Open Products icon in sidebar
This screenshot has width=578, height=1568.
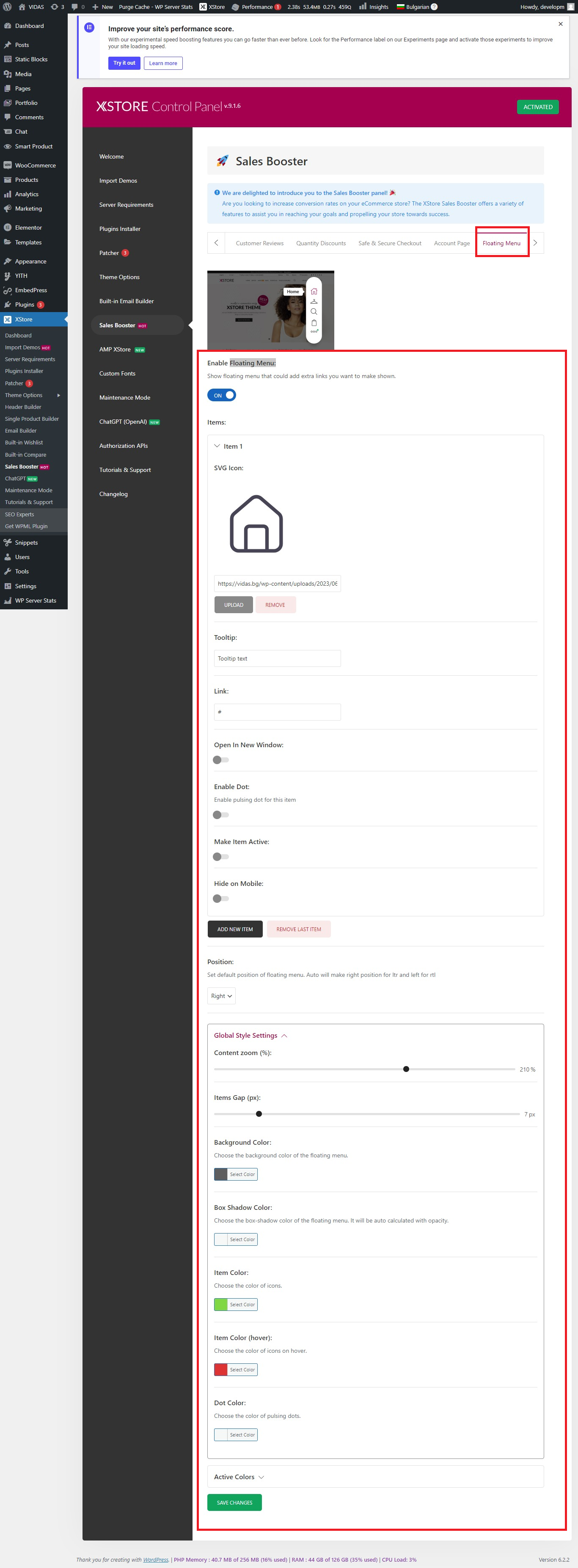pos(7,180)
